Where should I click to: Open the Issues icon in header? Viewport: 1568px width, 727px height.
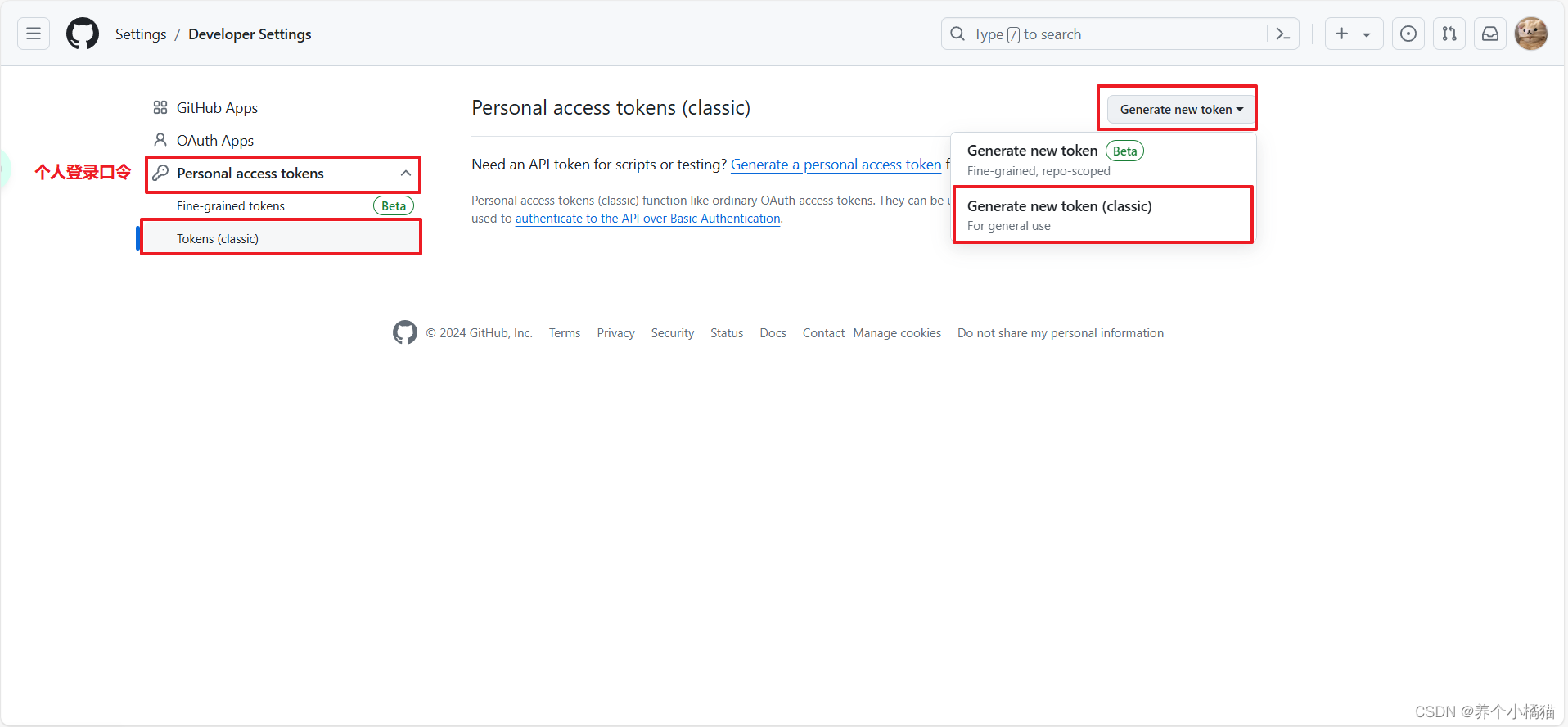tap(1408, 34)
